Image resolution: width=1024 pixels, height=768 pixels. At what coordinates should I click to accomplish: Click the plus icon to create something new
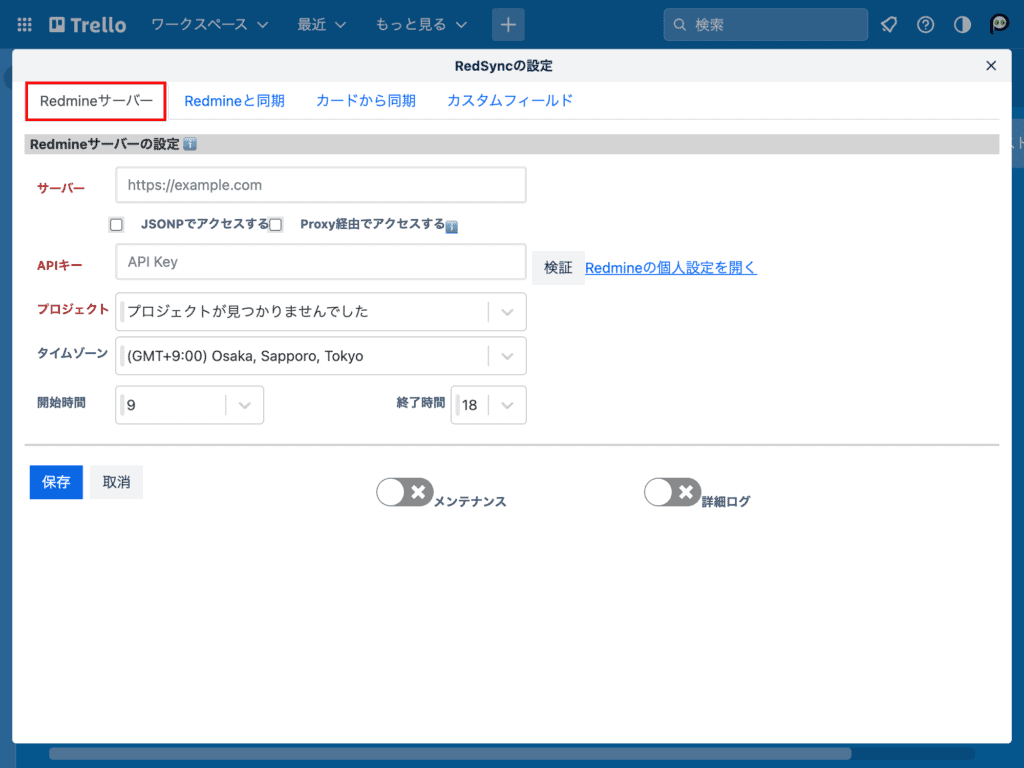tap(508, 24)
